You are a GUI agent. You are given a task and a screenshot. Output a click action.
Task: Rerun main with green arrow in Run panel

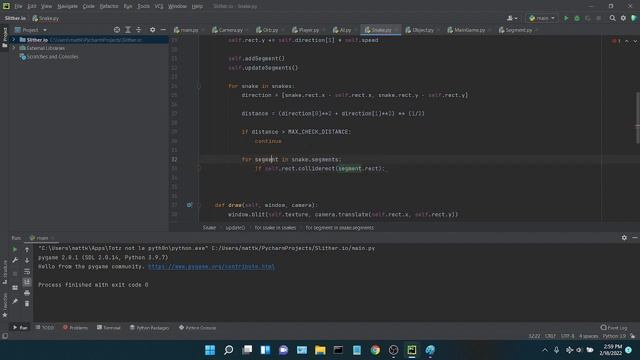click(15, 249)
